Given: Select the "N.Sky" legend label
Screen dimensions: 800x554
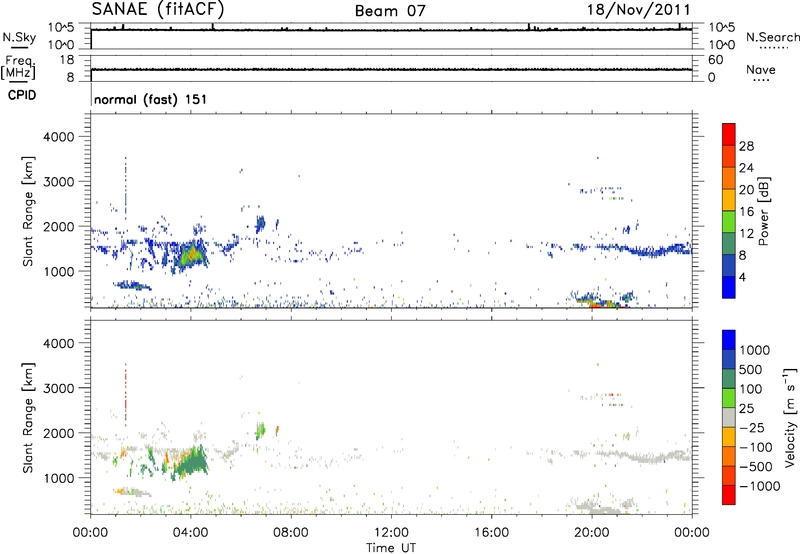Looking at the screenshot, I should tap(19, 37).
